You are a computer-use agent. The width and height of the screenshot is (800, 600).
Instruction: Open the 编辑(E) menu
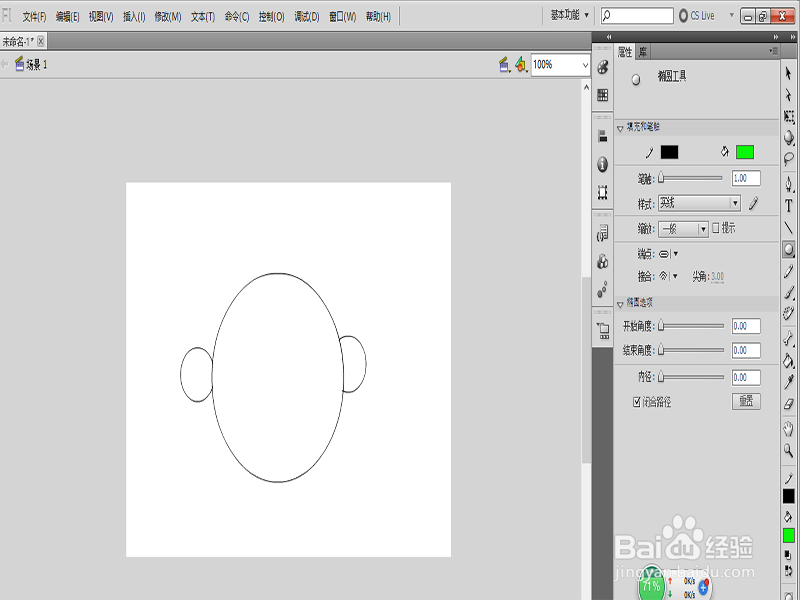67,17
